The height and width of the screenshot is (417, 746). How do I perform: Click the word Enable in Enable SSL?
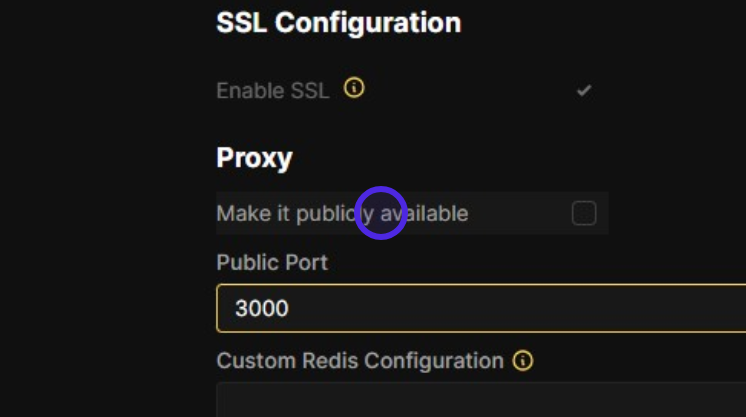click(250, 90)
